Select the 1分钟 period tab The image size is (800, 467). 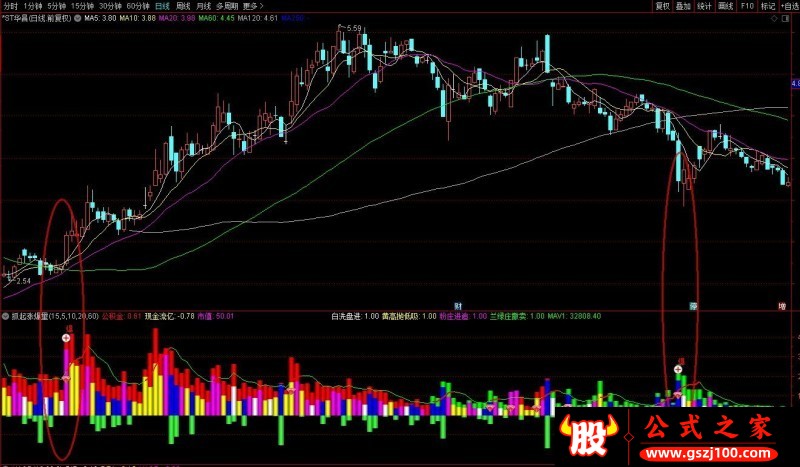[x=33, y=6]
